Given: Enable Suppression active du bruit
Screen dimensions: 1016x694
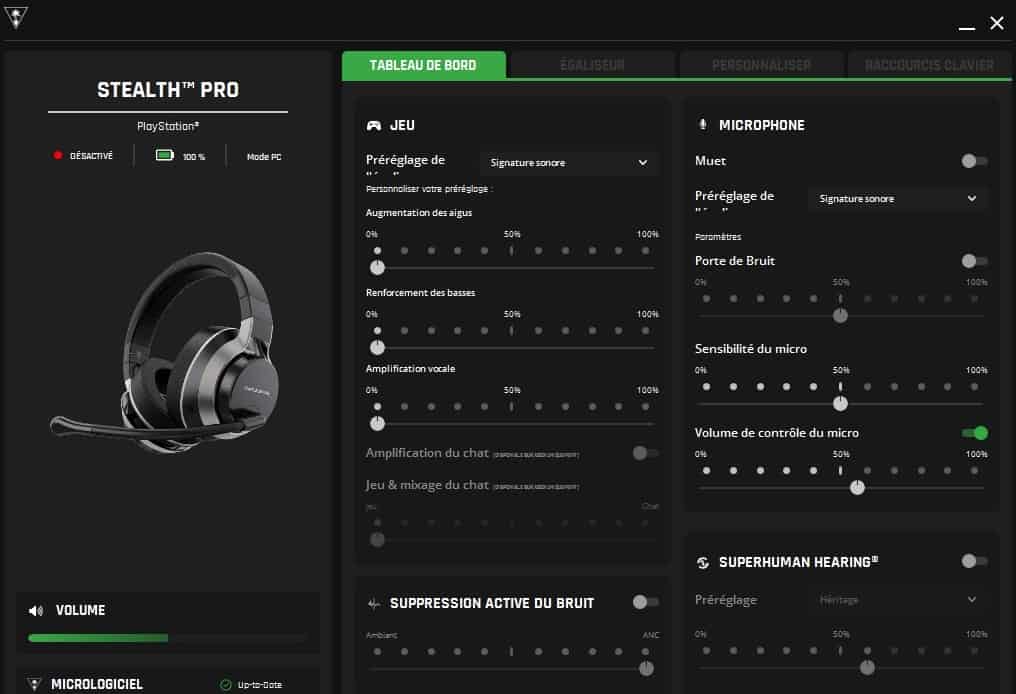Looking at the screenshot, I should [x=646, y=603].
